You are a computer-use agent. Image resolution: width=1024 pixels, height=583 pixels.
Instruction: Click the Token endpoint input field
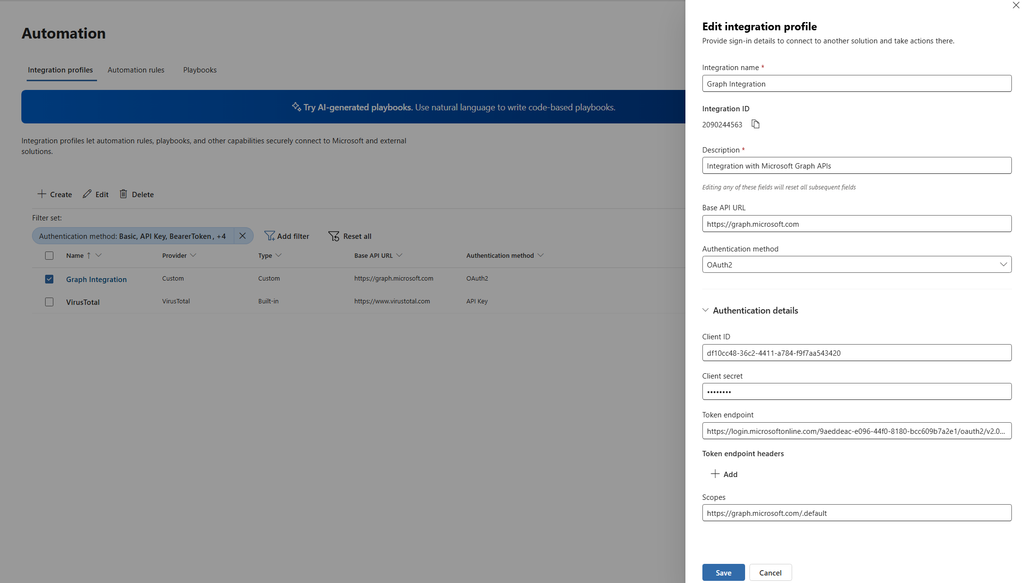(856, 431)
